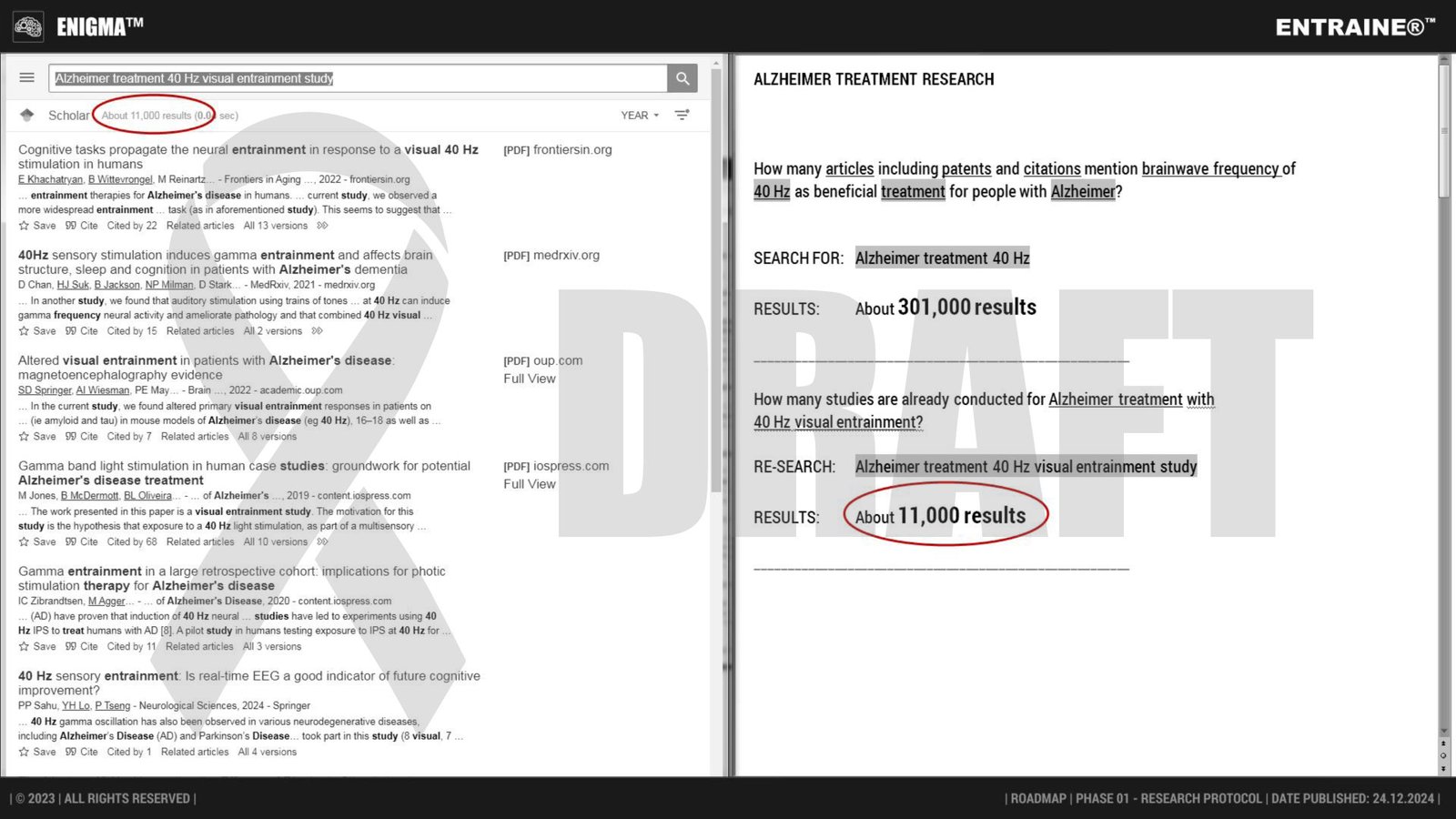
Task: Open the frontiersin.org PDF link
Action: tap(558, 150)
